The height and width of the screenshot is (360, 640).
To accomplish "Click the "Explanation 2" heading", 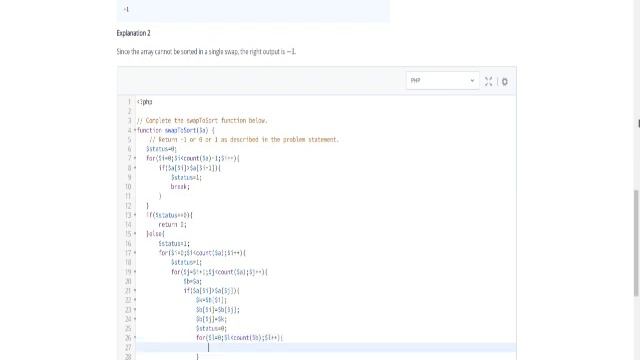I will point(133,33).
